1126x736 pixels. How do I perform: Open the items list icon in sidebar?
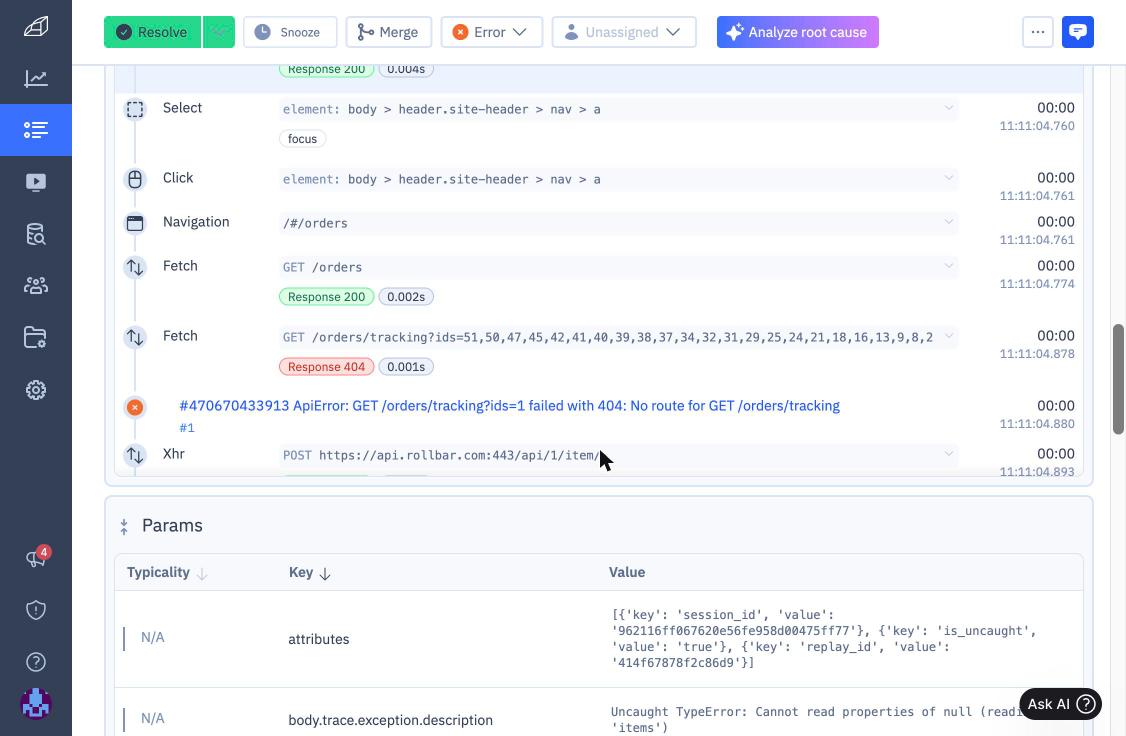tap(36, 130)
